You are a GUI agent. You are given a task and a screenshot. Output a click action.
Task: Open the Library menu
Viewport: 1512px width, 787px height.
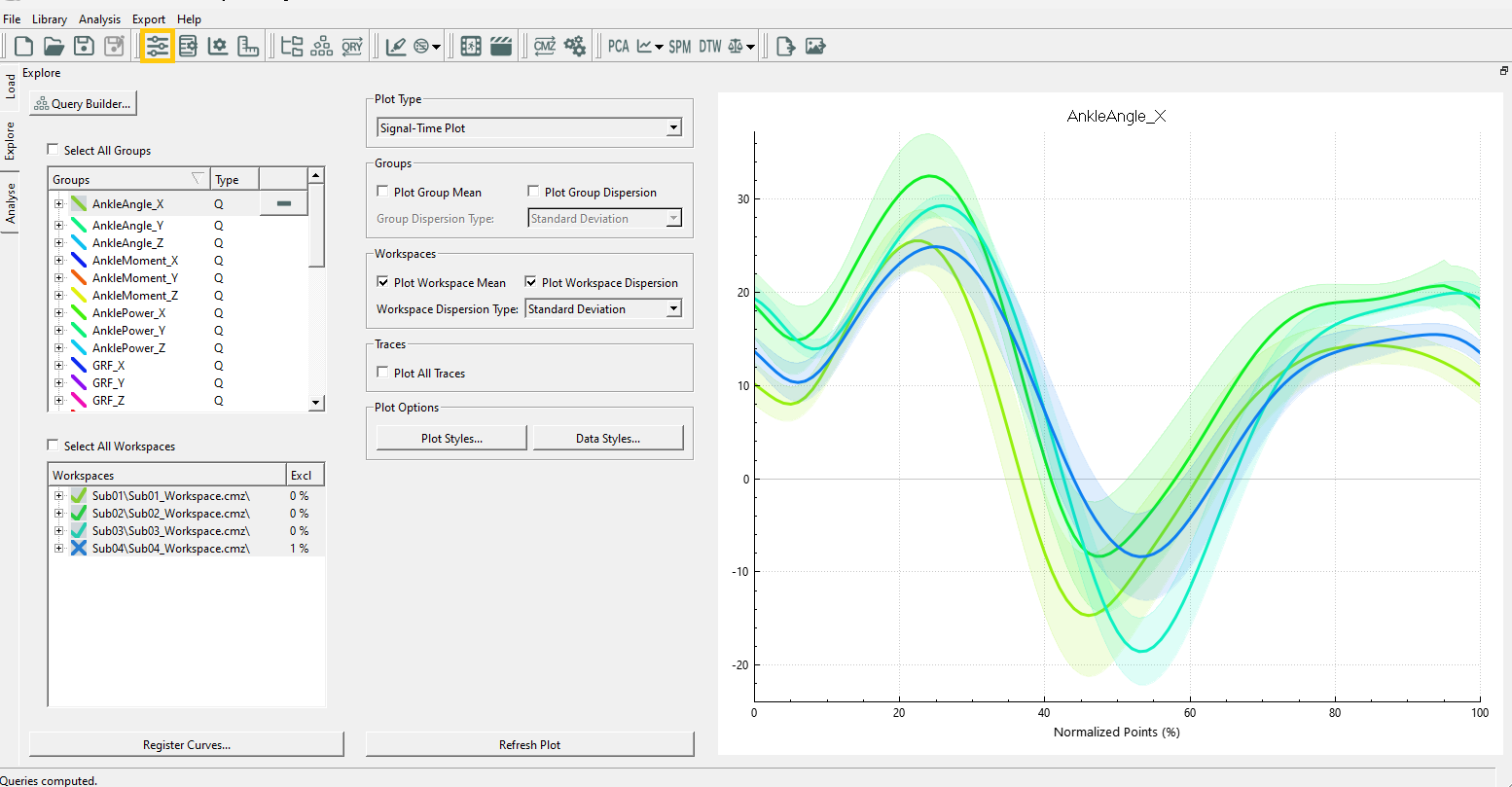point(50,18)
